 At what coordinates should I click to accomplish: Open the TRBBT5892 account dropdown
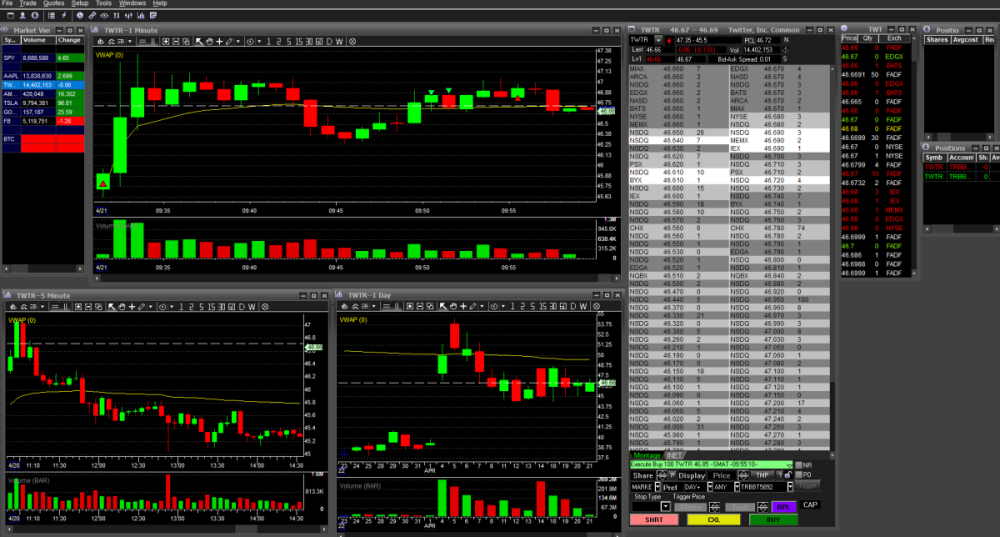(790, 487)
